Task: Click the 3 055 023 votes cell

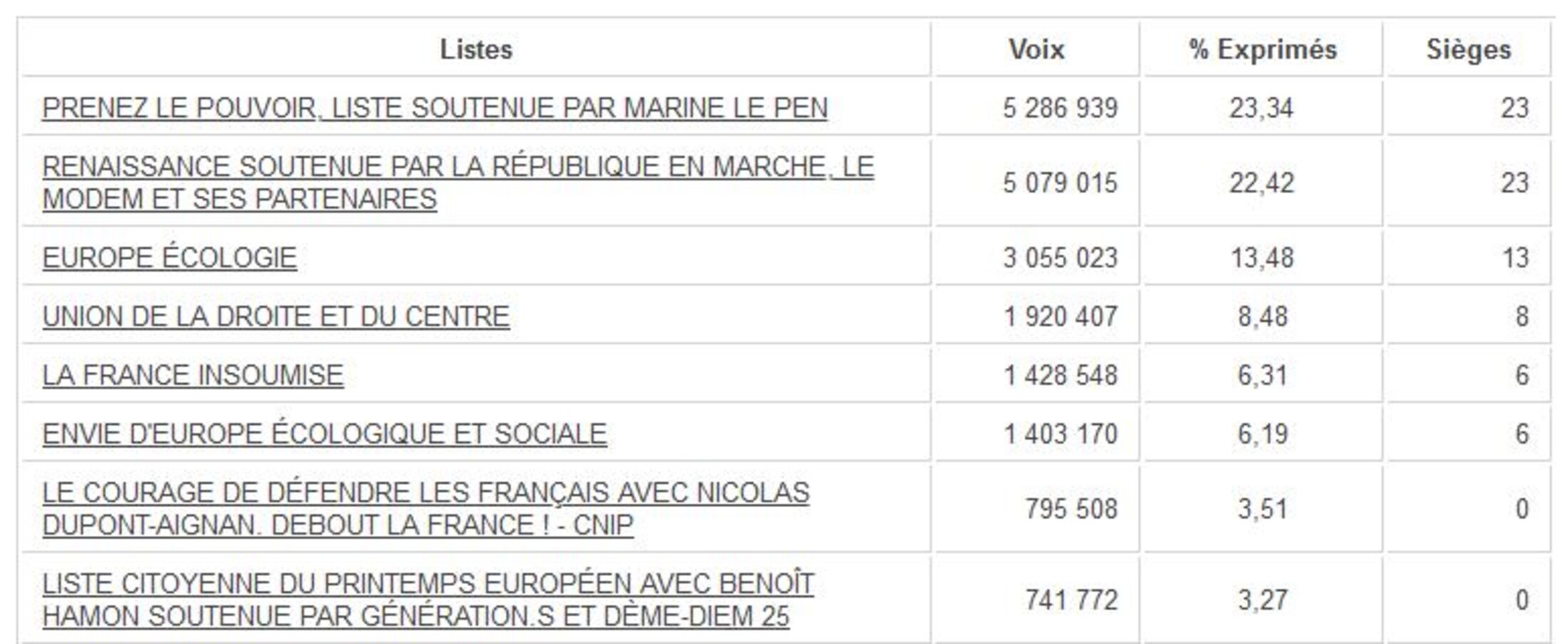Action: (x=1060, y=258)
